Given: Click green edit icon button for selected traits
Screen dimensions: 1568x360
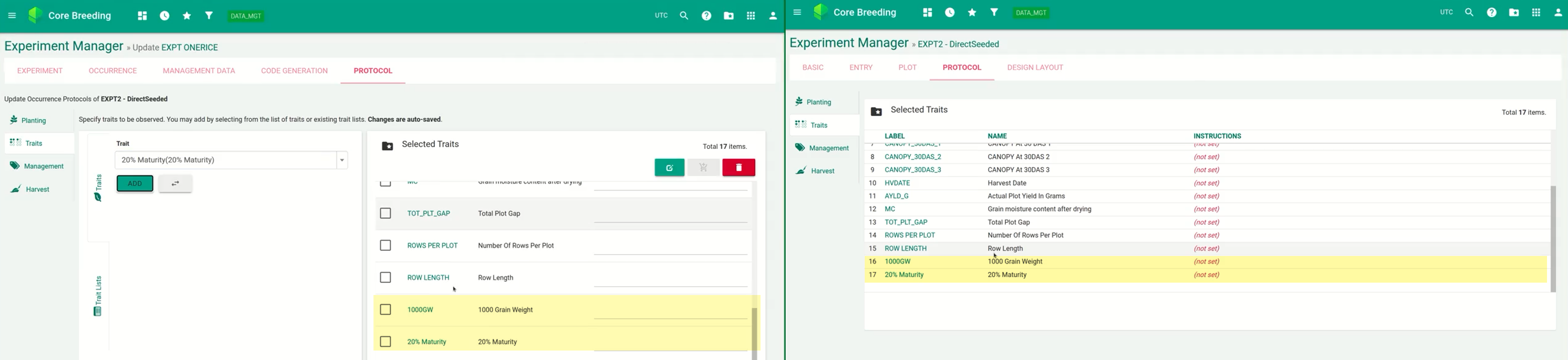Looking at the screenshot, I should pyautogui.click(x=669, y=168).
